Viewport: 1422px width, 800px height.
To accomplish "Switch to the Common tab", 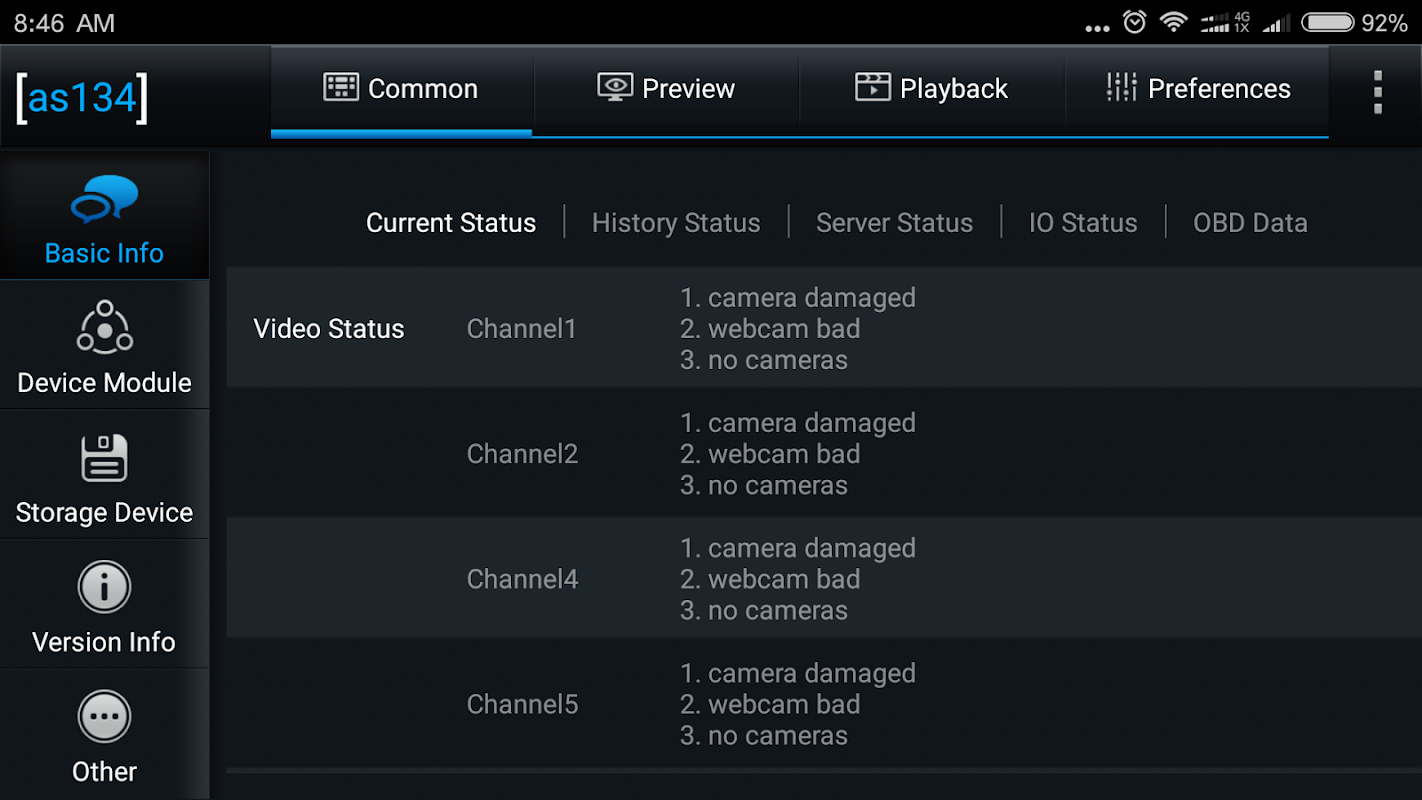I will (x=402, y=89).
